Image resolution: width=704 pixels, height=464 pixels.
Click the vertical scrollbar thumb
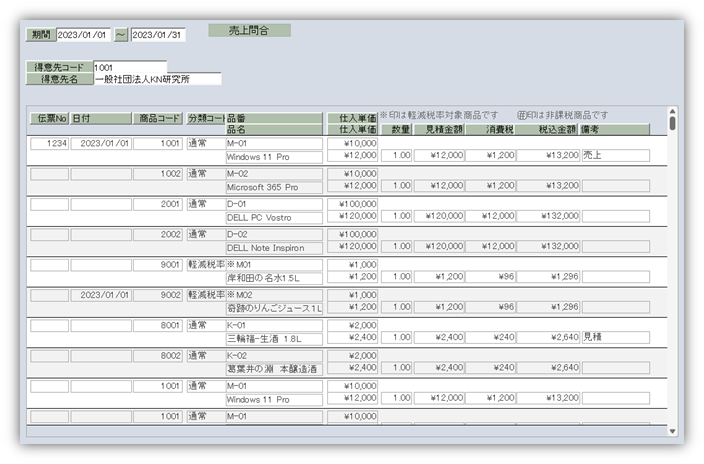tap(672, 123)
